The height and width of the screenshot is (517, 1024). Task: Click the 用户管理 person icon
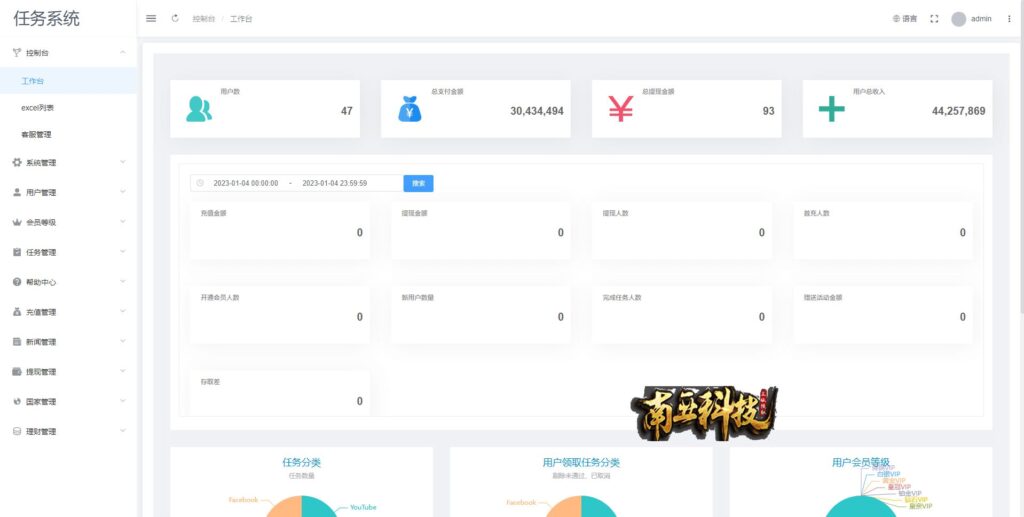17,193
